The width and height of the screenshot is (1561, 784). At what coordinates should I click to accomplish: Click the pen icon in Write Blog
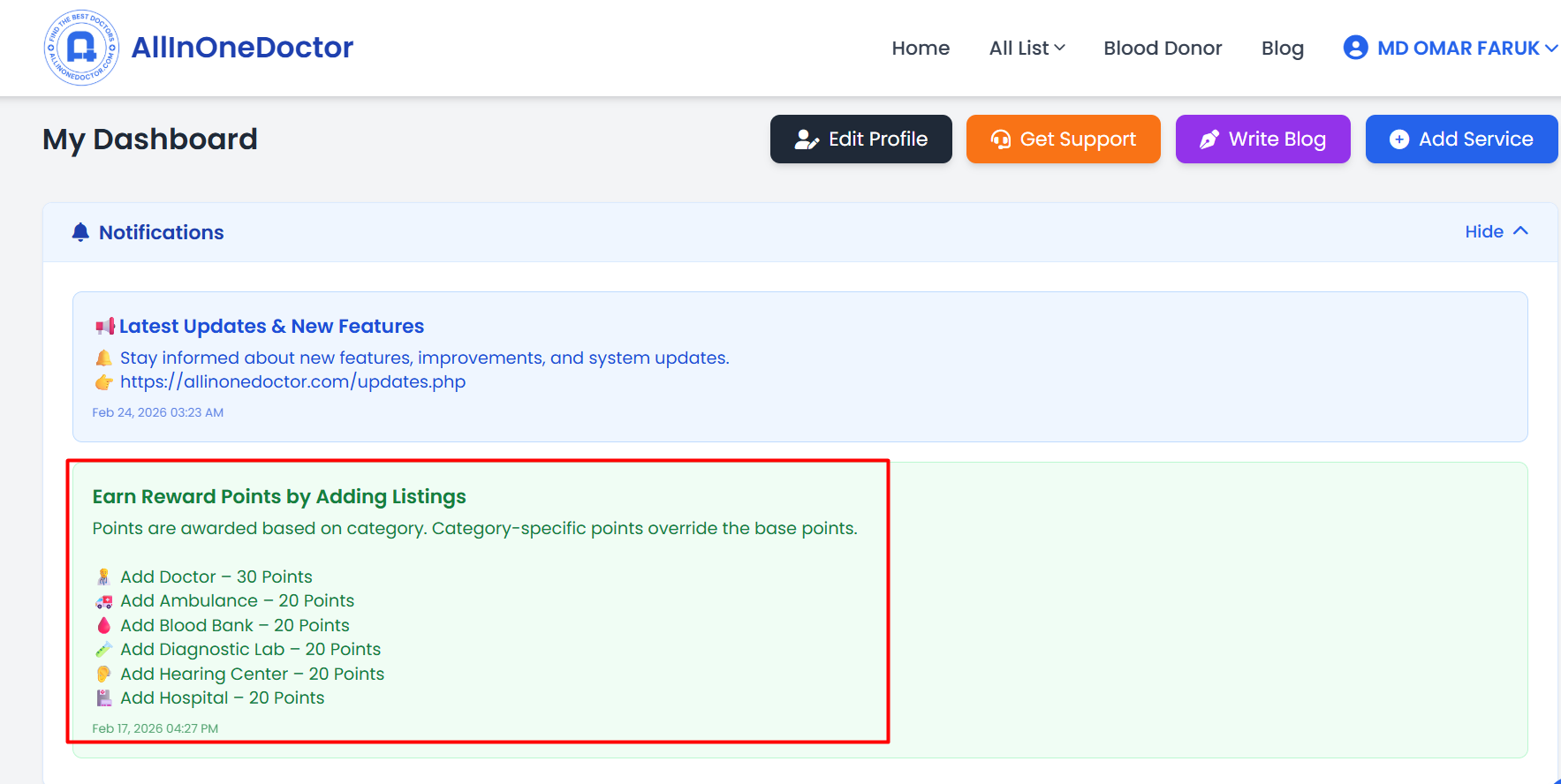click(1209, 139)
